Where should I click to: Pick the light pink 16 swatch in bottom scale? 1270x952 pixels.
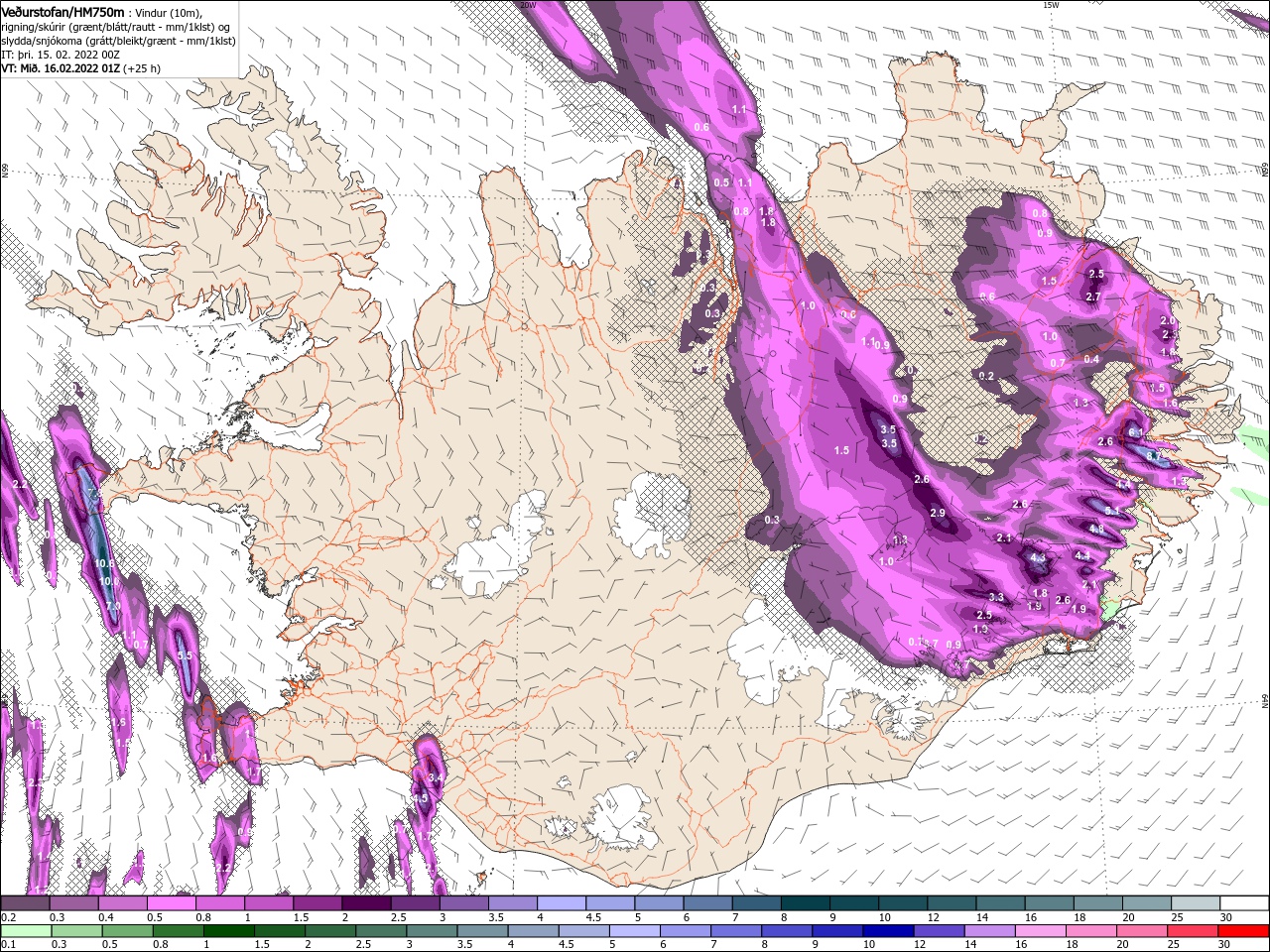[1041, 931]
